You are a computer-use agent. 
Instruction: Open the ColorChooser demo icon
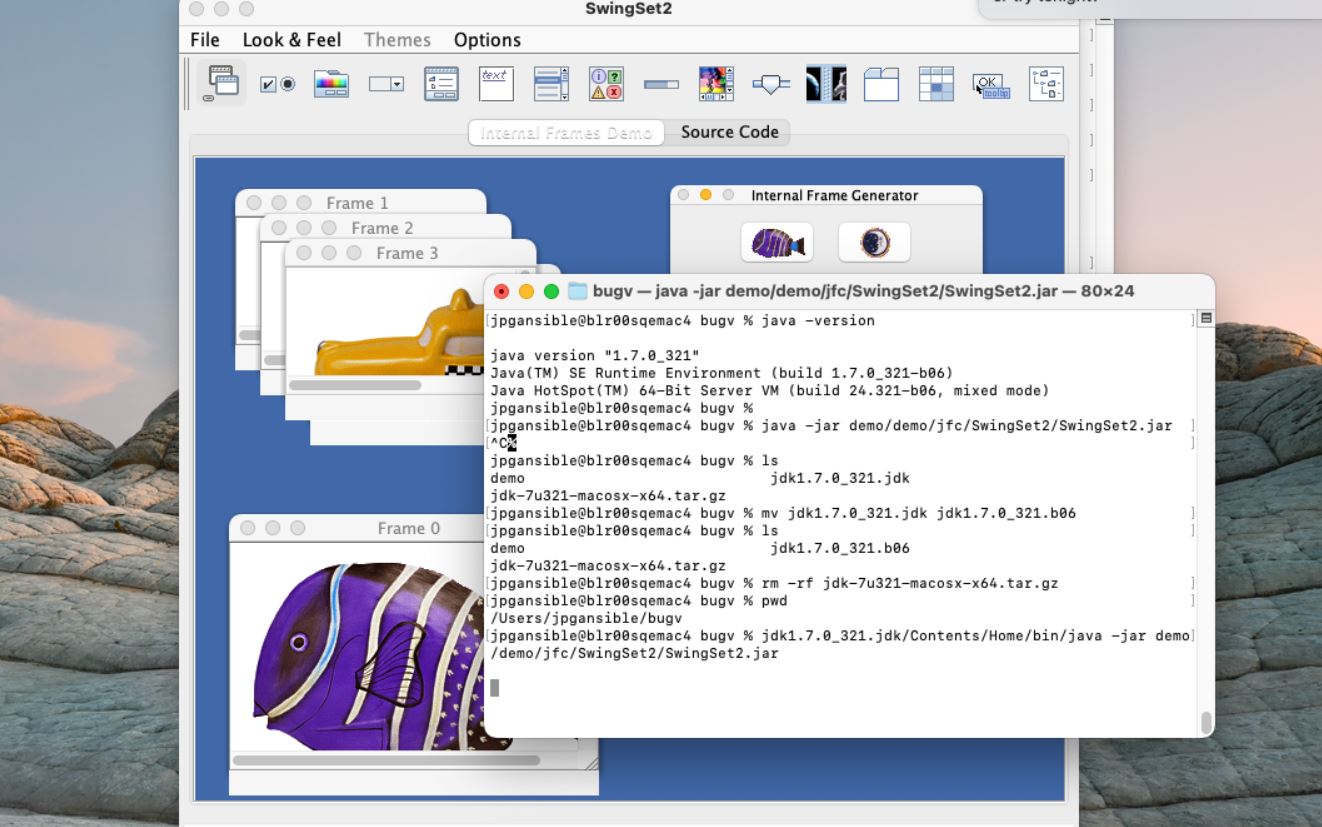tap(331, 84)
